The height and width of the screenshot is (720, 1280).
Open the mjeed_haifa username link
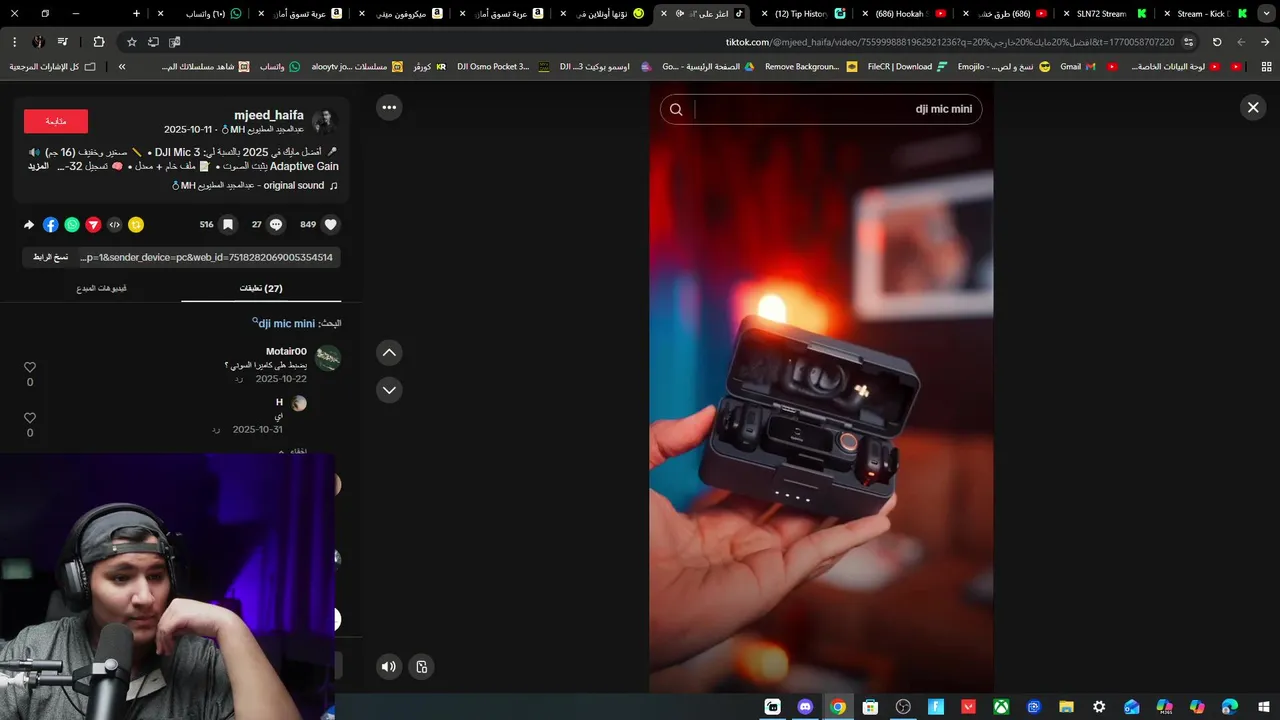[269, 116]
